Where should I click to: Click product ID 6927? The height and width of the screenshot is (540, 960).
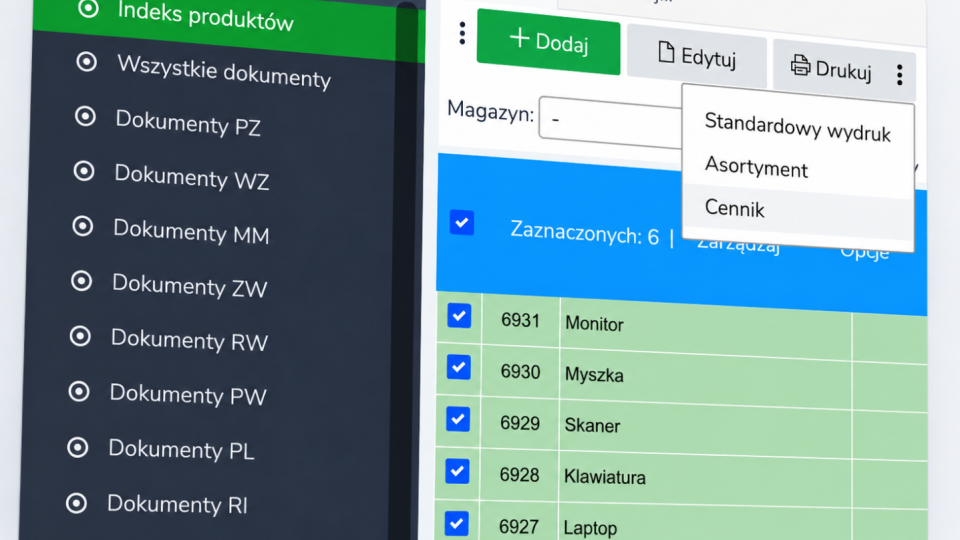(518, 526)
